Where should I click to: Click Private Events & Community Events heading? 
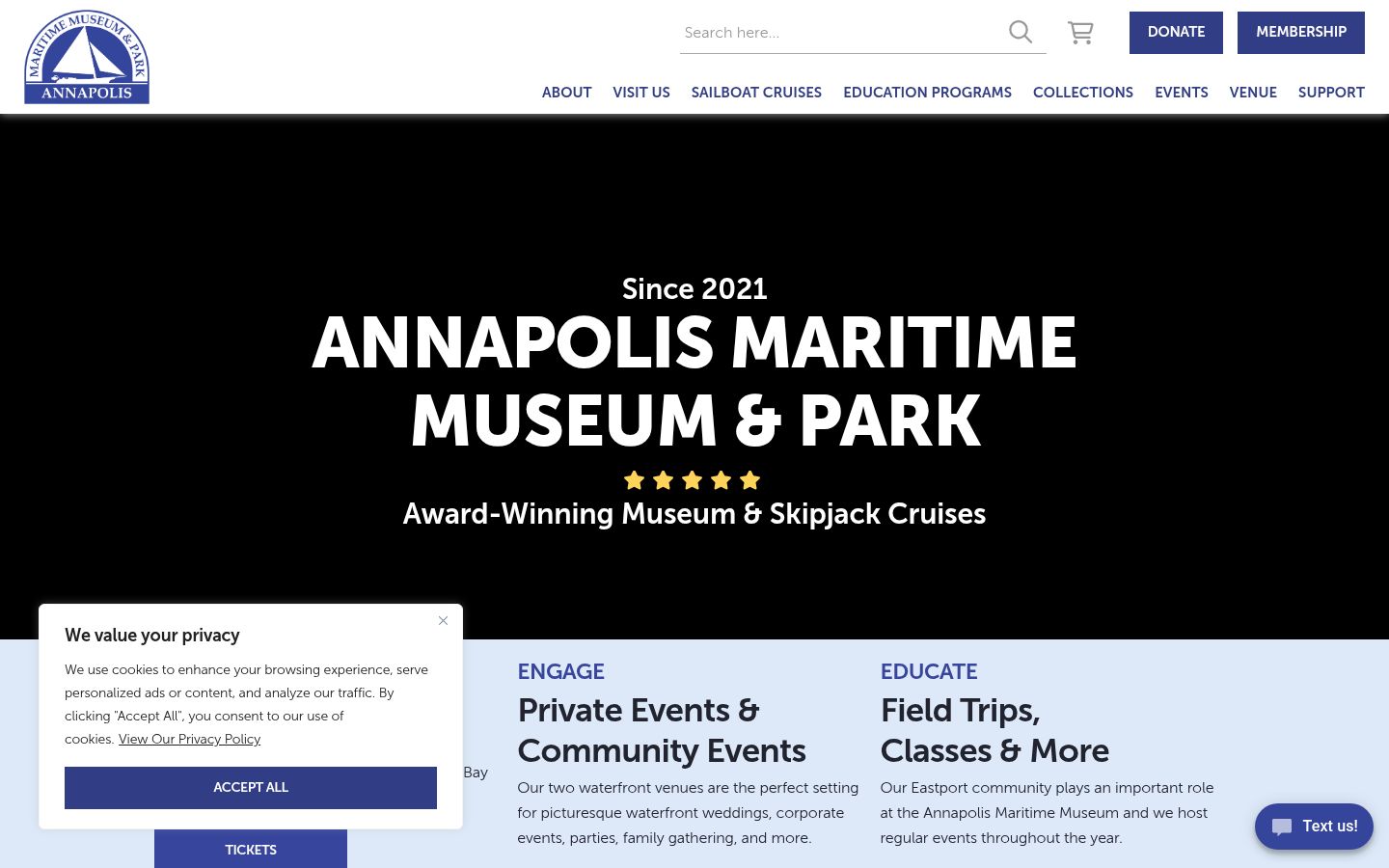[662, 730]
